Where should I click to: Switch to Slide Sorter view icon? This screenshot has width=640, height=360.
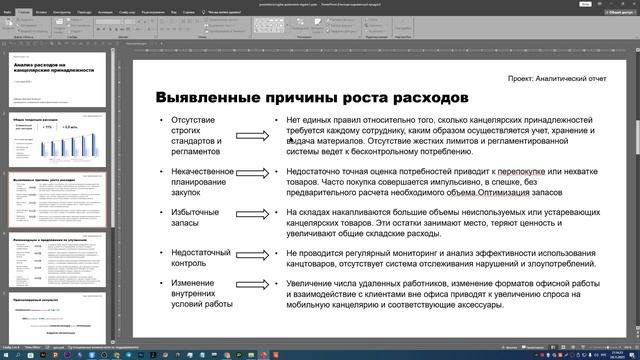563,347
